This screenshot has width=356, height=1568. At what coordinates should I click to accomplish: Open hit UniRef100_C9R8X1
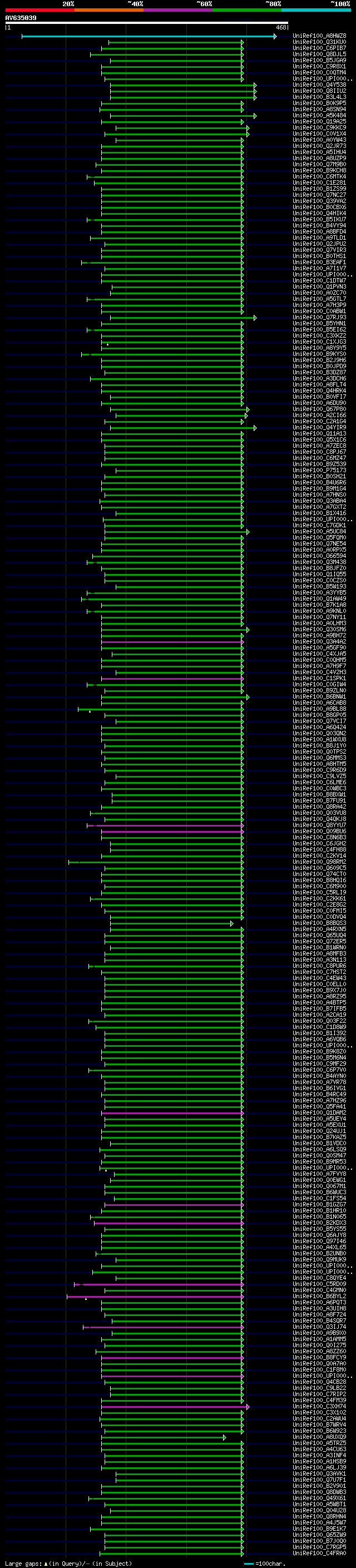(x=319, y=66)
